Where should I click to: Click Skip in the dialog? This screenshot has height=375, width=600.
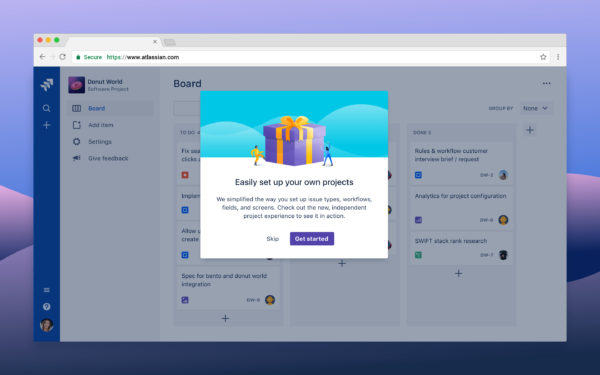coord(272,239)
